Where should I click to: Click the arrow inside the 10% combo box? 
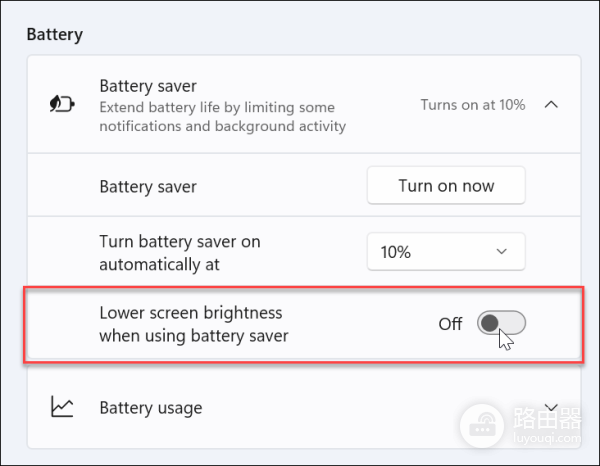tap(502, 252)
